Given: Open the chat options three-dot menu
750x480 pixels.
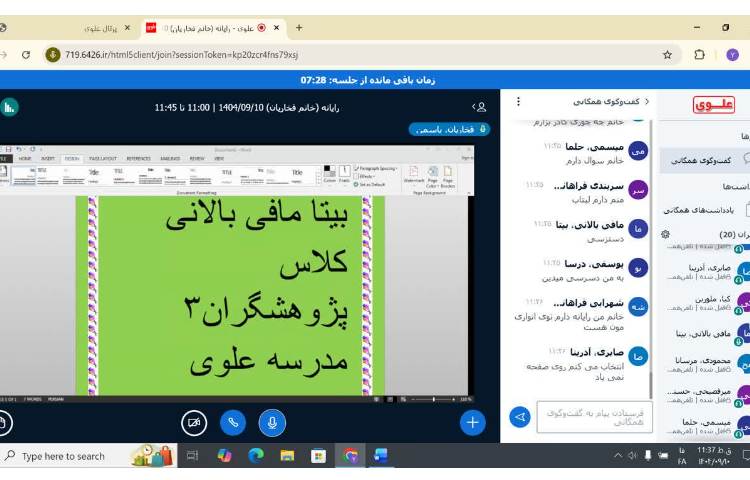Looking at the screenshot, I should (x=518, y=101).
